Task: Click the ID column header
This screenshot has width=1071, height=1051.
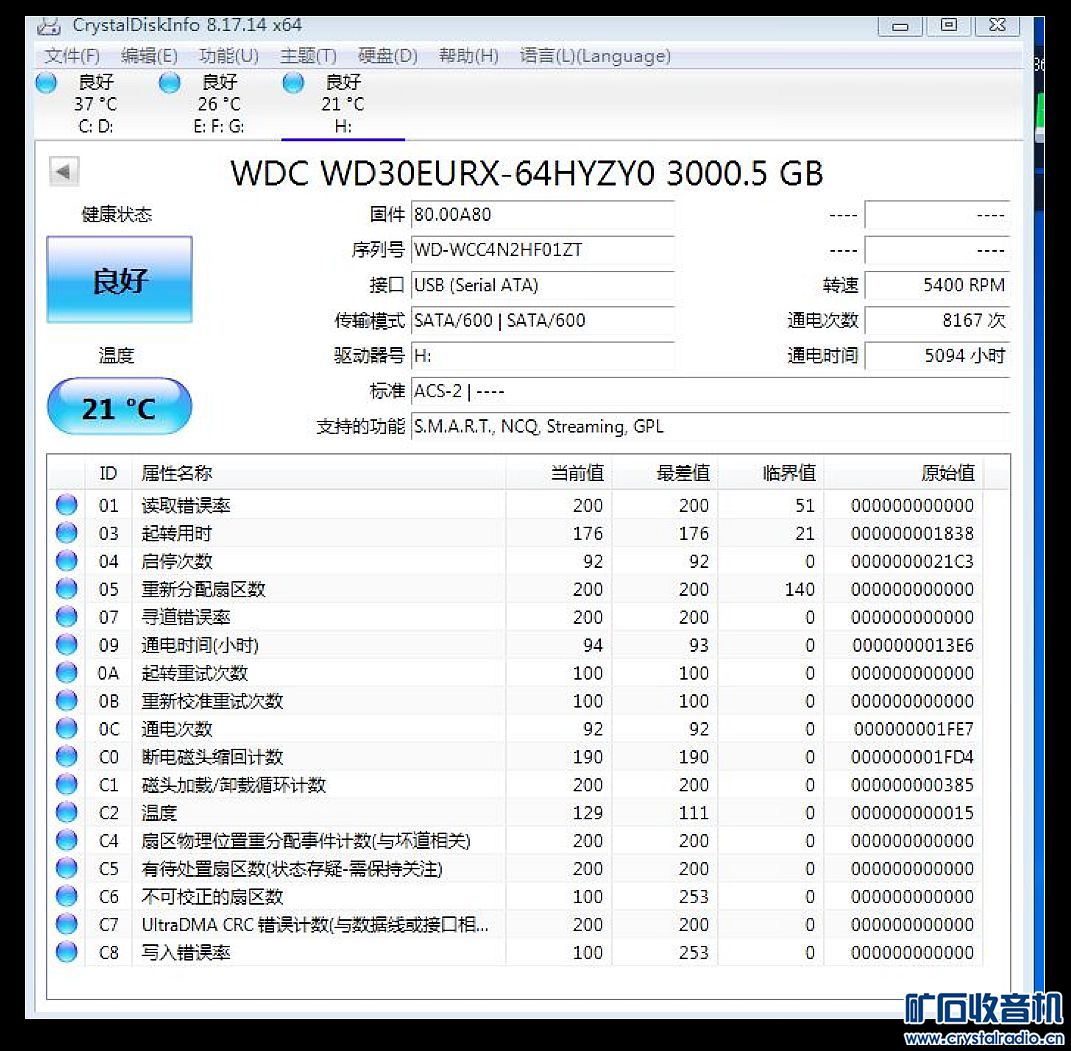Action: point(108,473)
